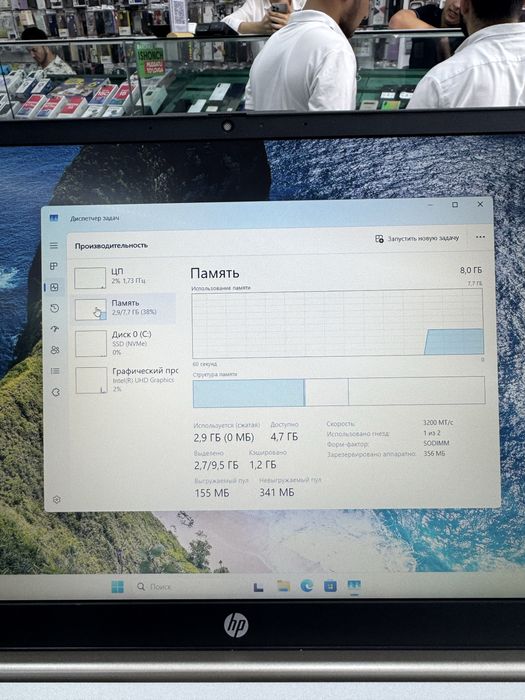Viewport: 525px width, 700px height.
Task: Open the Processes page in the sidebar
Action: point(54,267)
